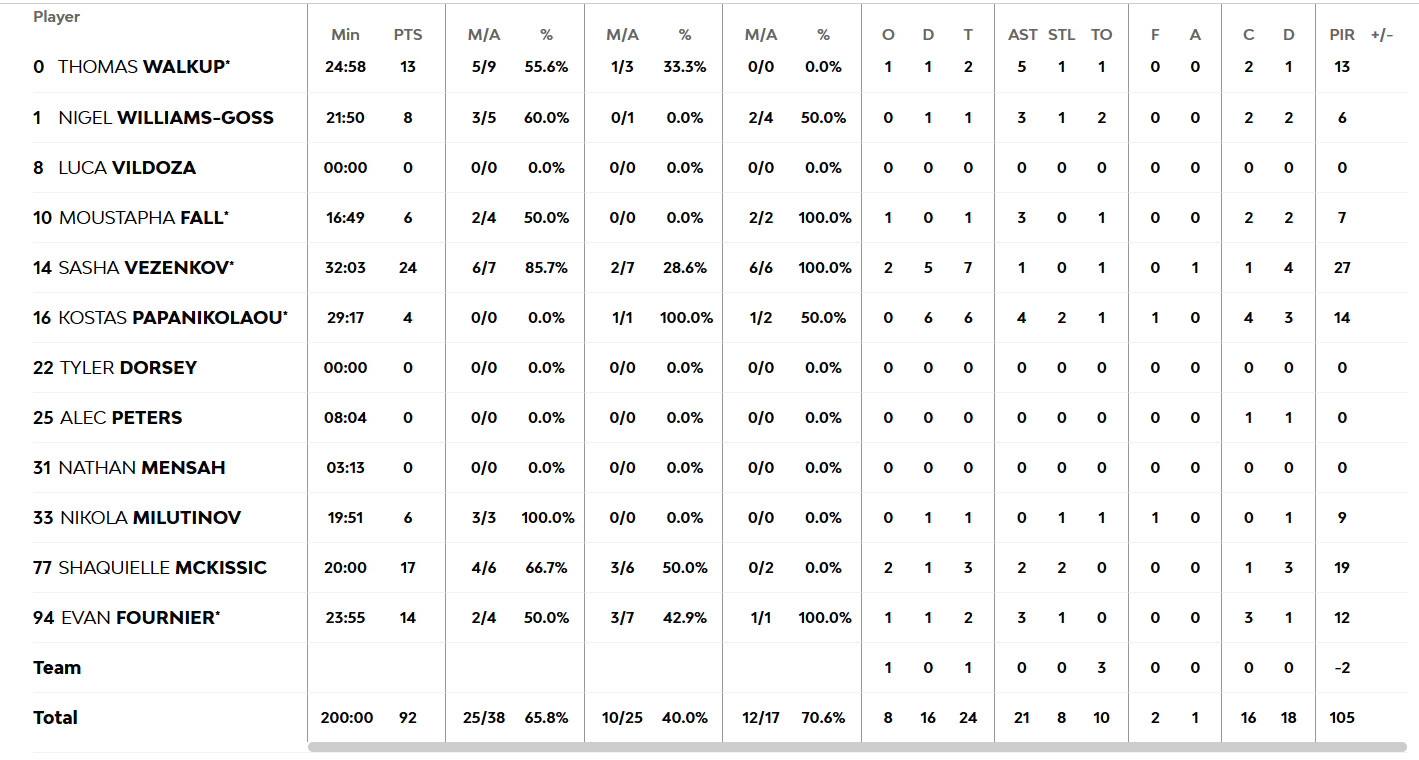This screenshot has height=760, width=1419.
Task: Open Shaquielle McKissic's player page
Action: click(162, 567)
